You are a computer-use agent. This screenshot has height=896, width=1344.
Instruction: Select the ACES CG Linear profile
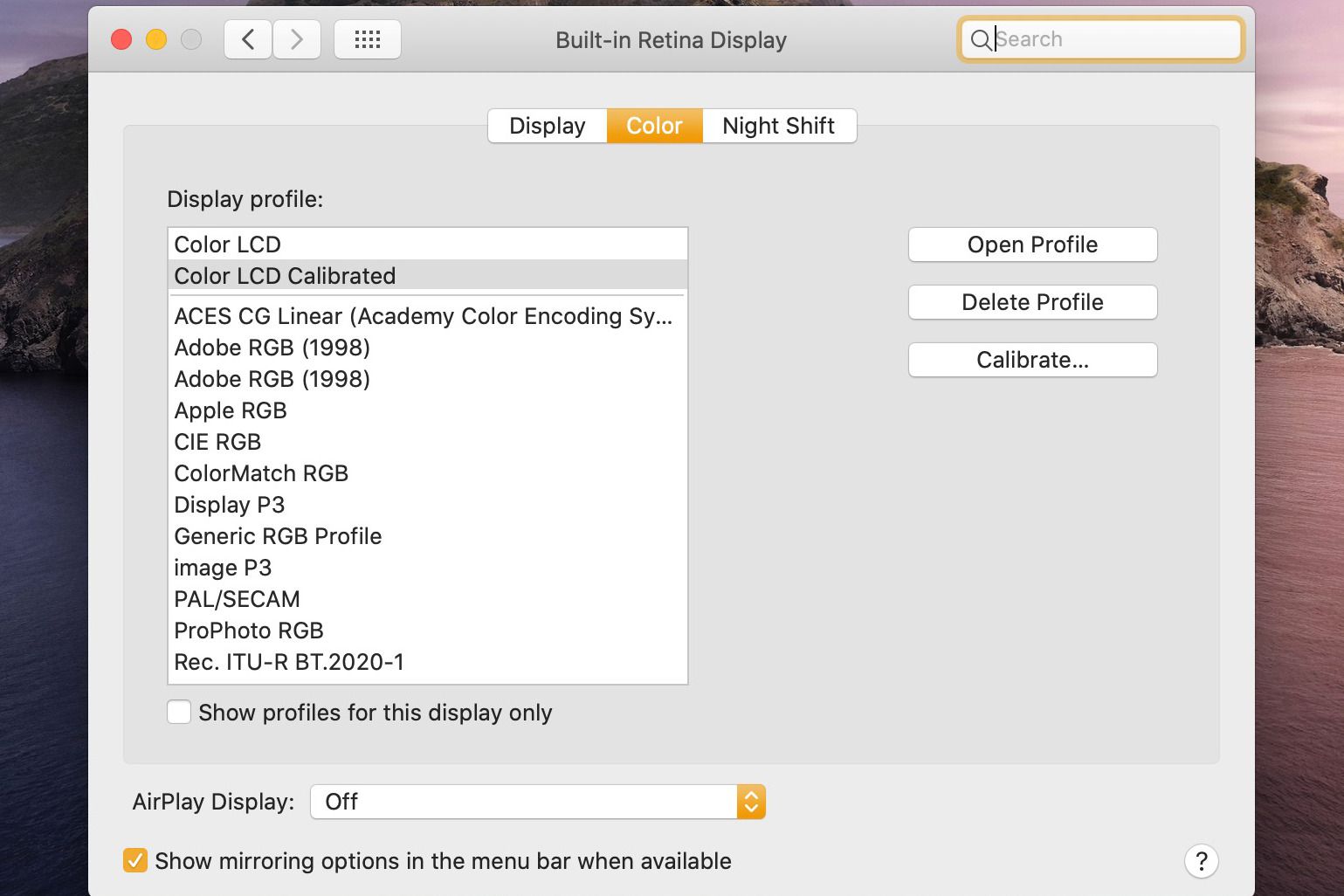coord(428,316)
